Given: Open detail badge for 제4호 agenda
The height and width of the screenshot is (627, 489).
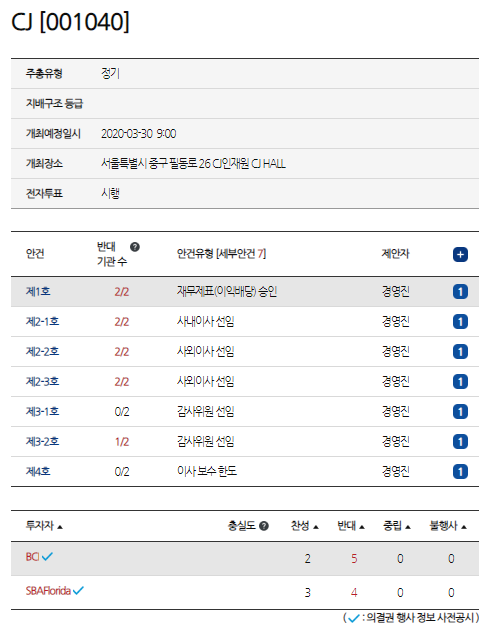Looking at the screenshot, I should (460, 471).
